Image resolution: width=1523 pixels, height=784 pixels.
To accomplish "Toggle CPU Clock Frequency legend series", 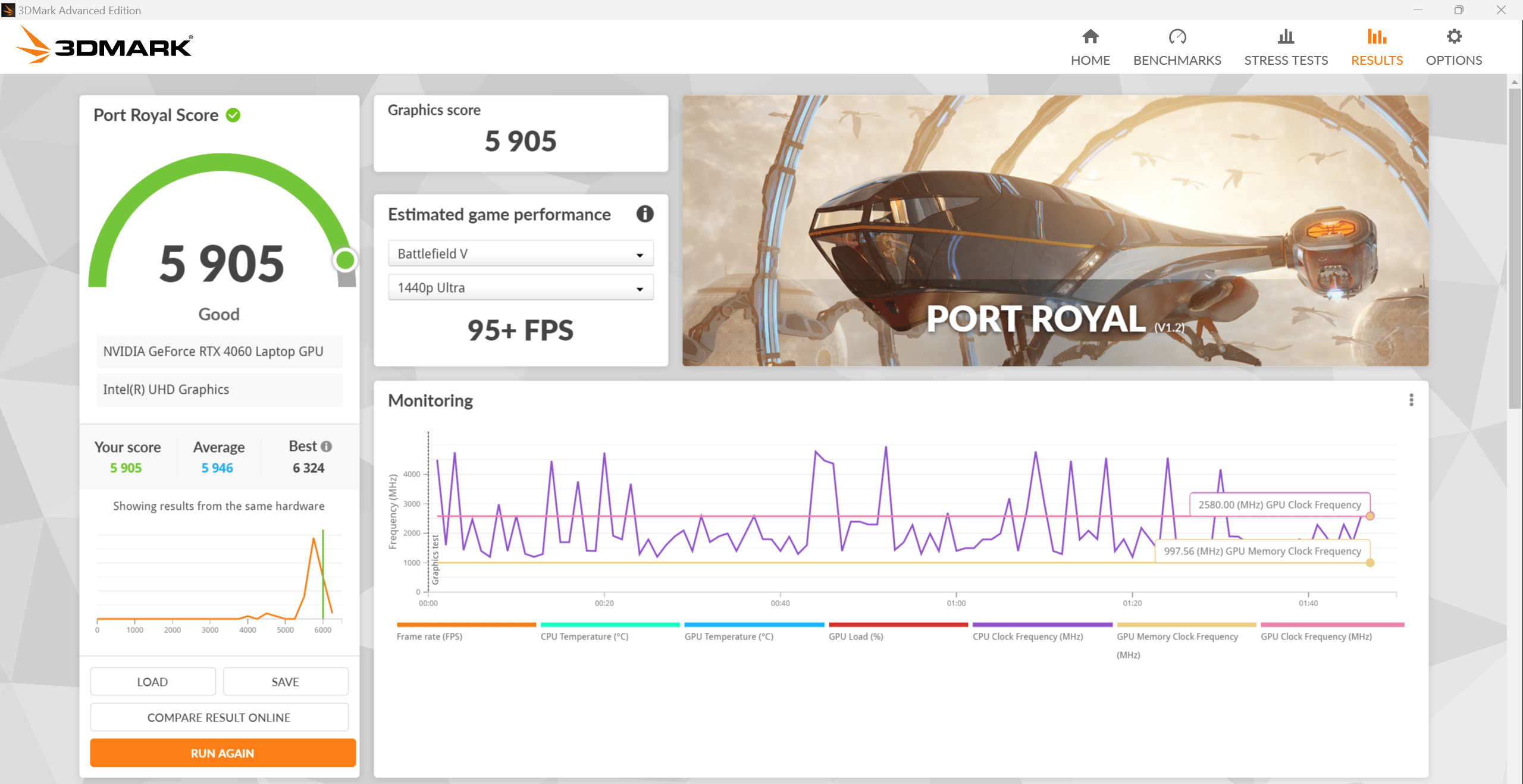I will click(x=1027, y=636).
